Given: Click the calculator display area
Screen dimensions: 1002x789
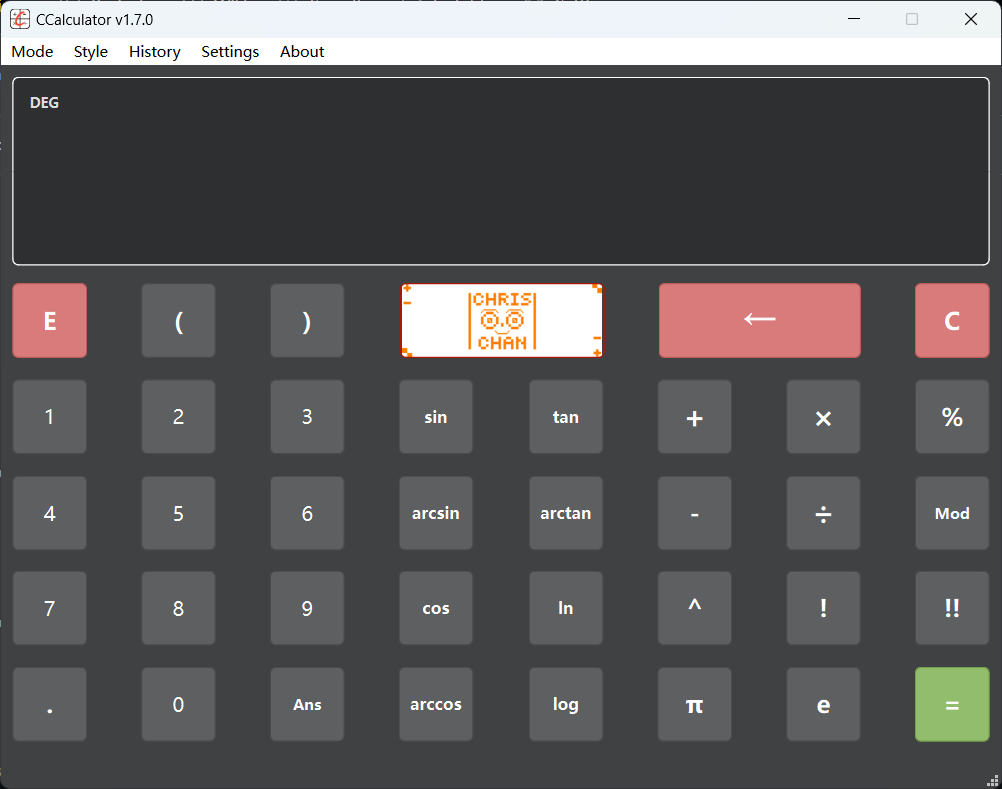Looking at the screenshot, I should coord(500,170).
